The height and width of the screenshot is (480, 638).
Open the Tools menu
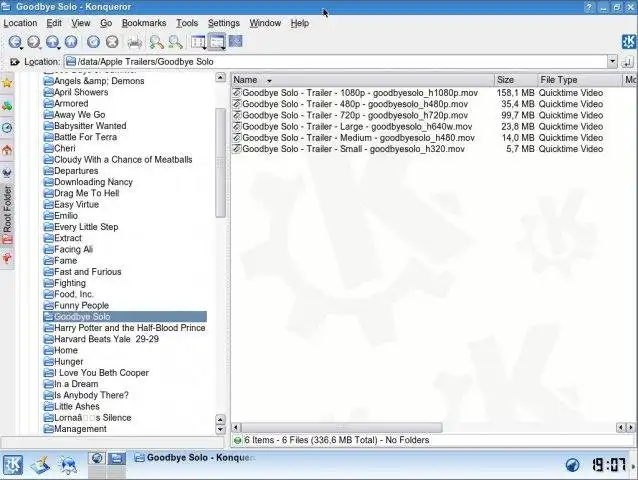coord(187,23)
